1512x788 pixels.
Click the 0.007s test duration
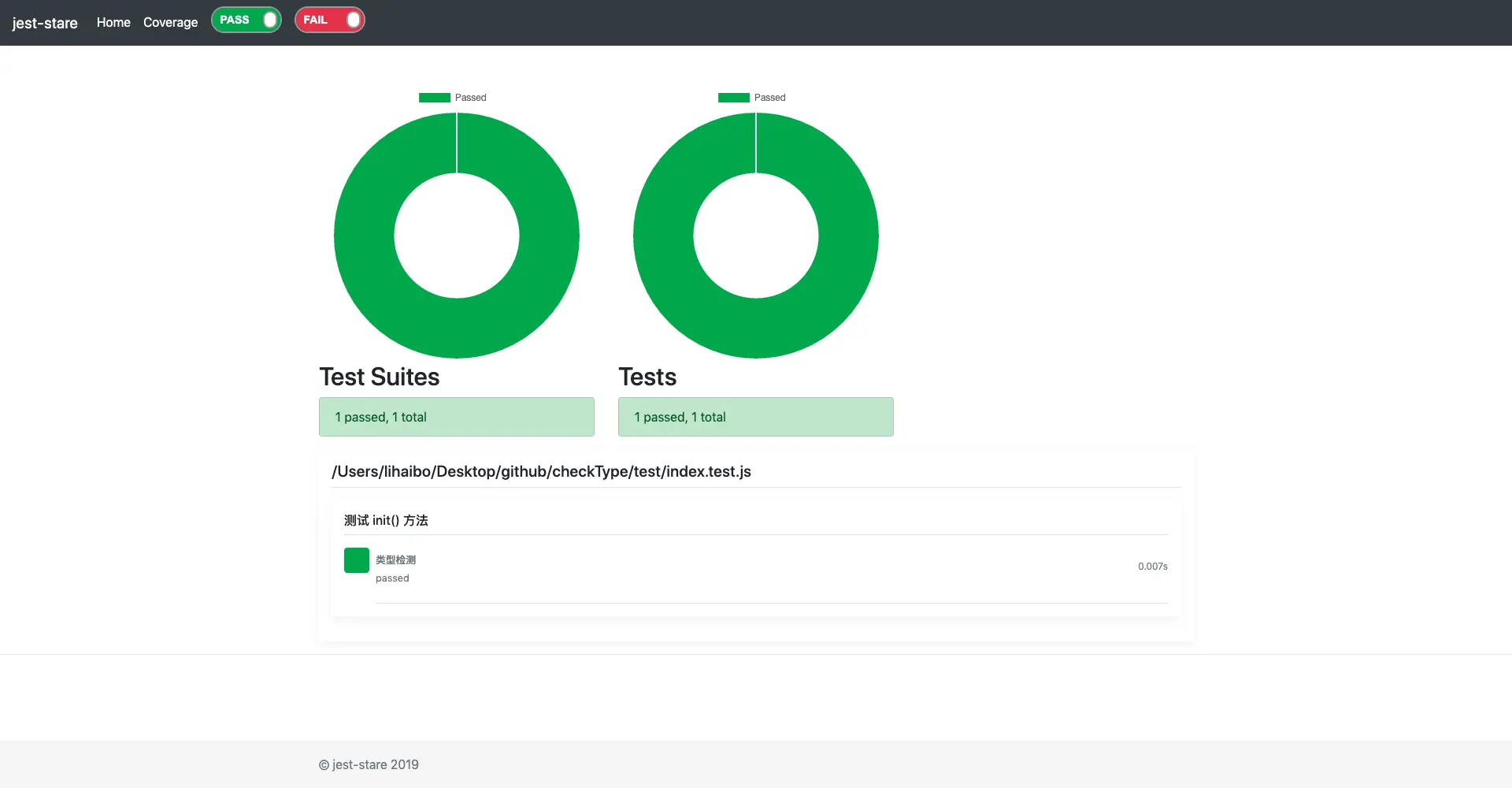(1153, 567)
